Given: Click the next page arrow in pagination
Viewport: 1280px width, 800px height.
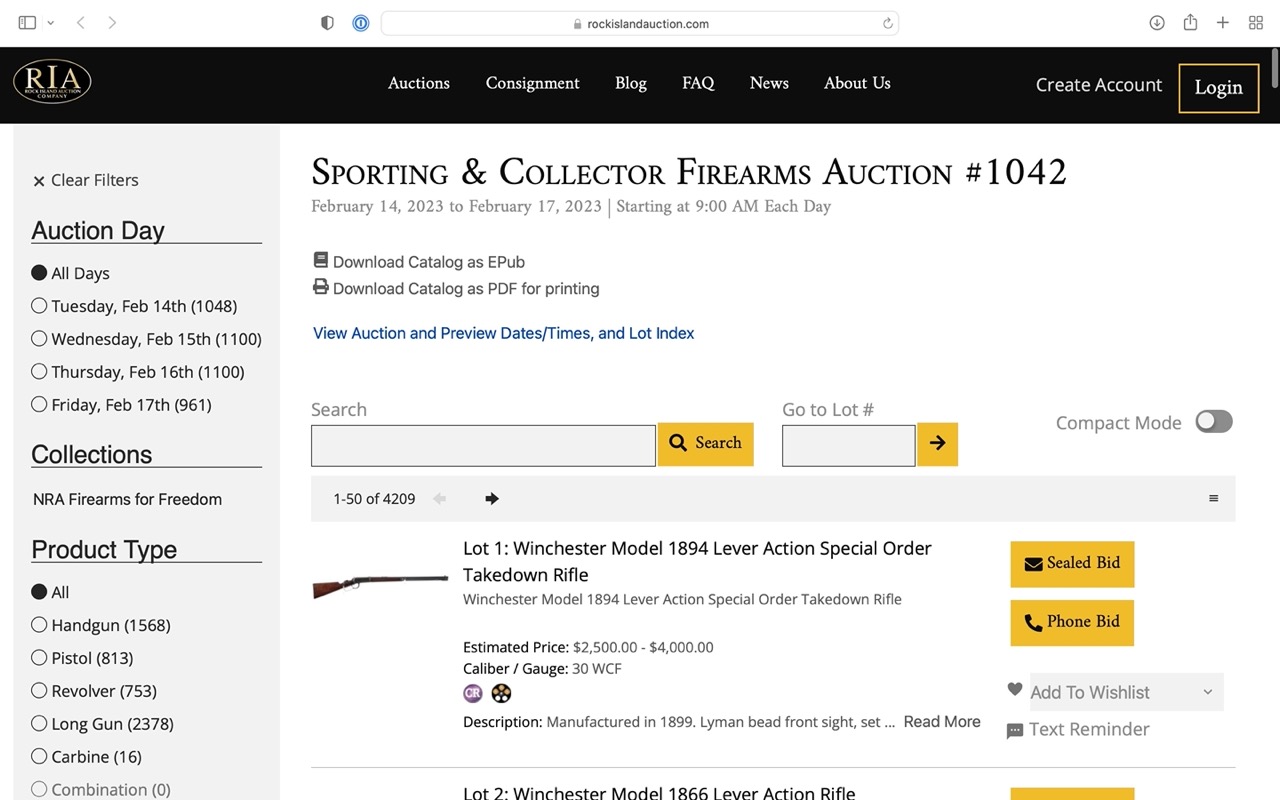Looking at the screenshot, I should tap(491, 499).
